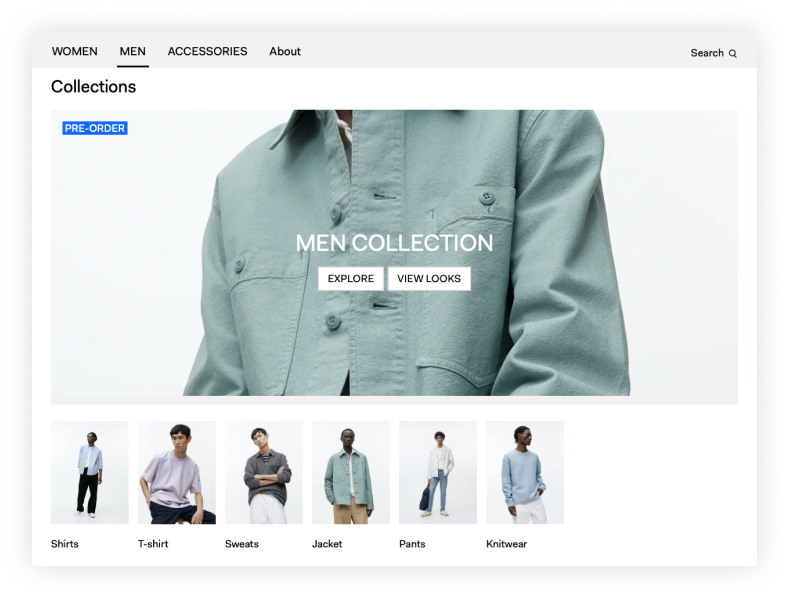
Task: Click the VIEW LOOKS button
Action: pos(429,278)
